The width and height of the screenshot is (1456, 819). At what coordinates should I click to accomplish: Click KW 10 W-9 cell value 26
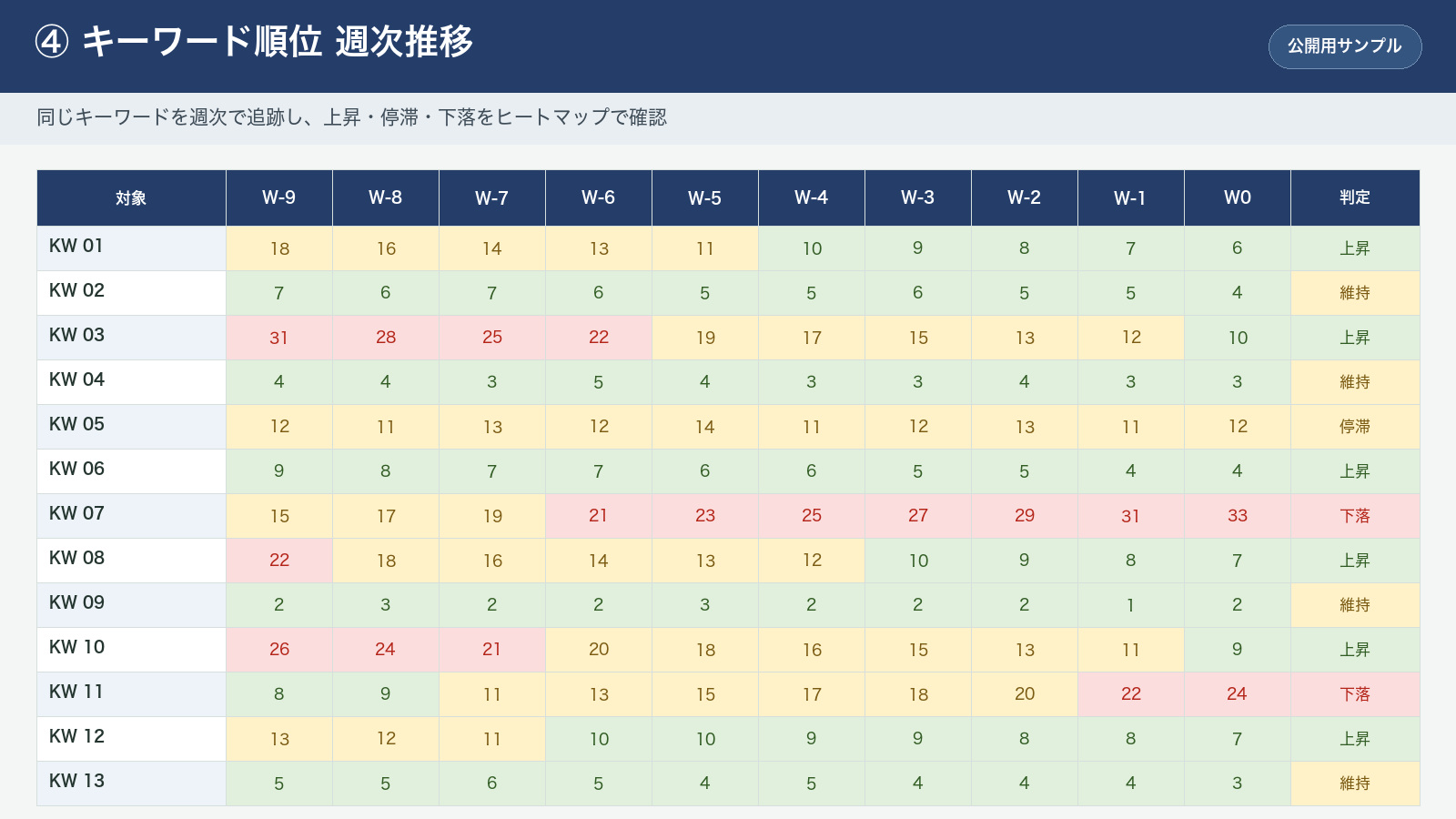[x=279, y=650]
